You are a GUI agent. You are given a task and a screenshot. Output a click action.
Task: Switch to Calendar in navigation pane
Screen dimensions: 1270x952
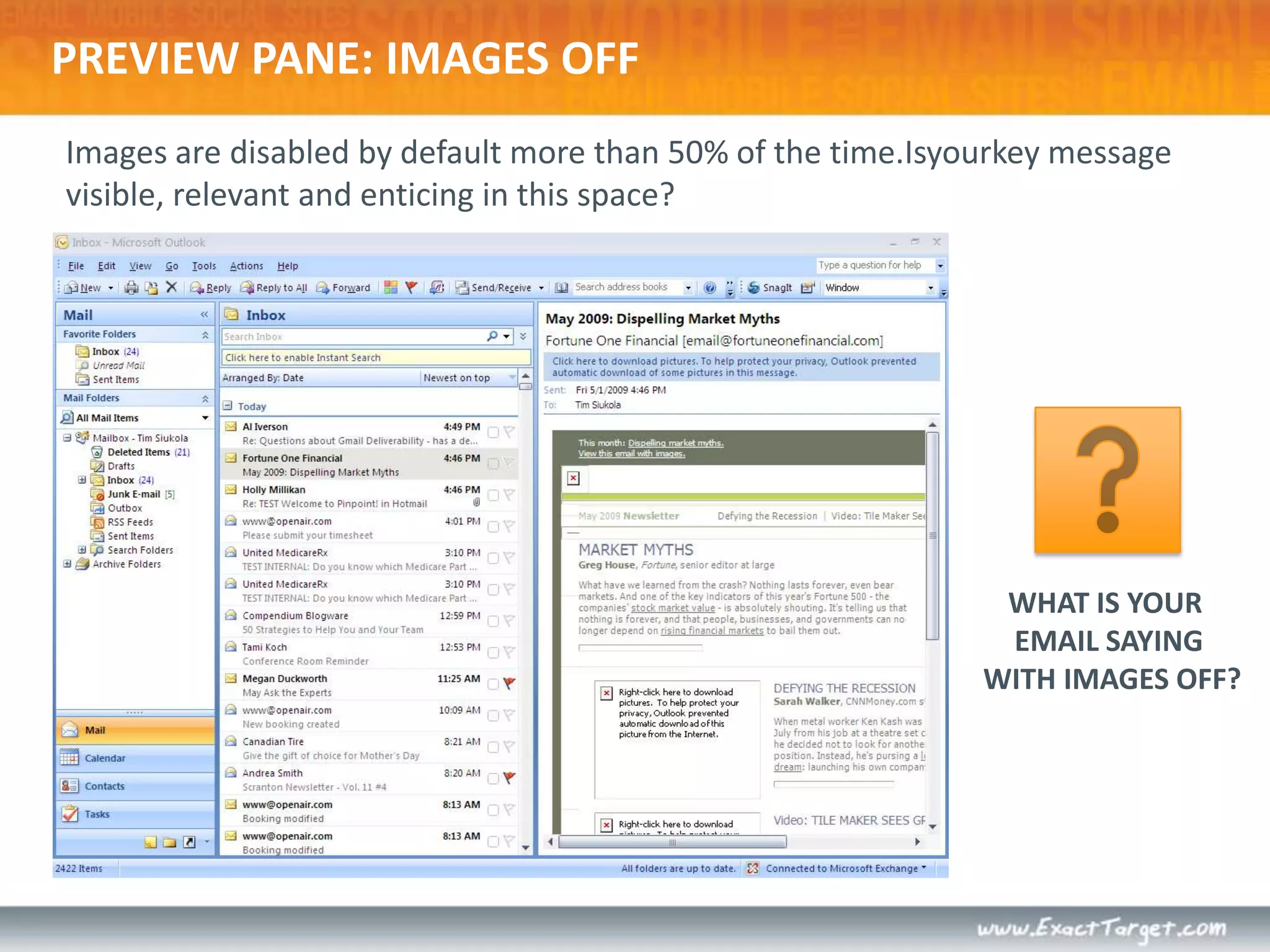click(x=135, y=758)
